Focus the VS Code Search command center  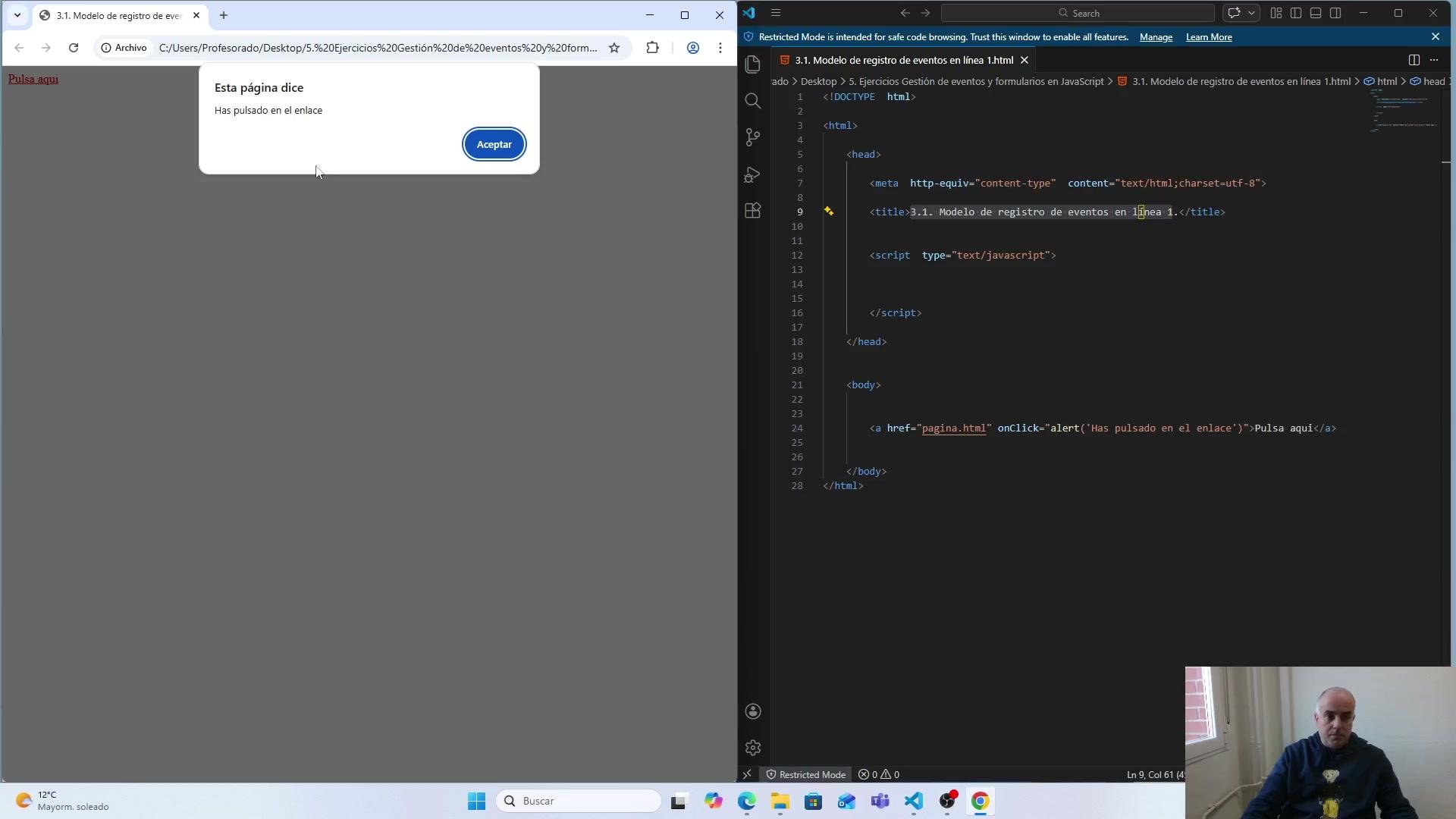click(x=1078, y=13)
